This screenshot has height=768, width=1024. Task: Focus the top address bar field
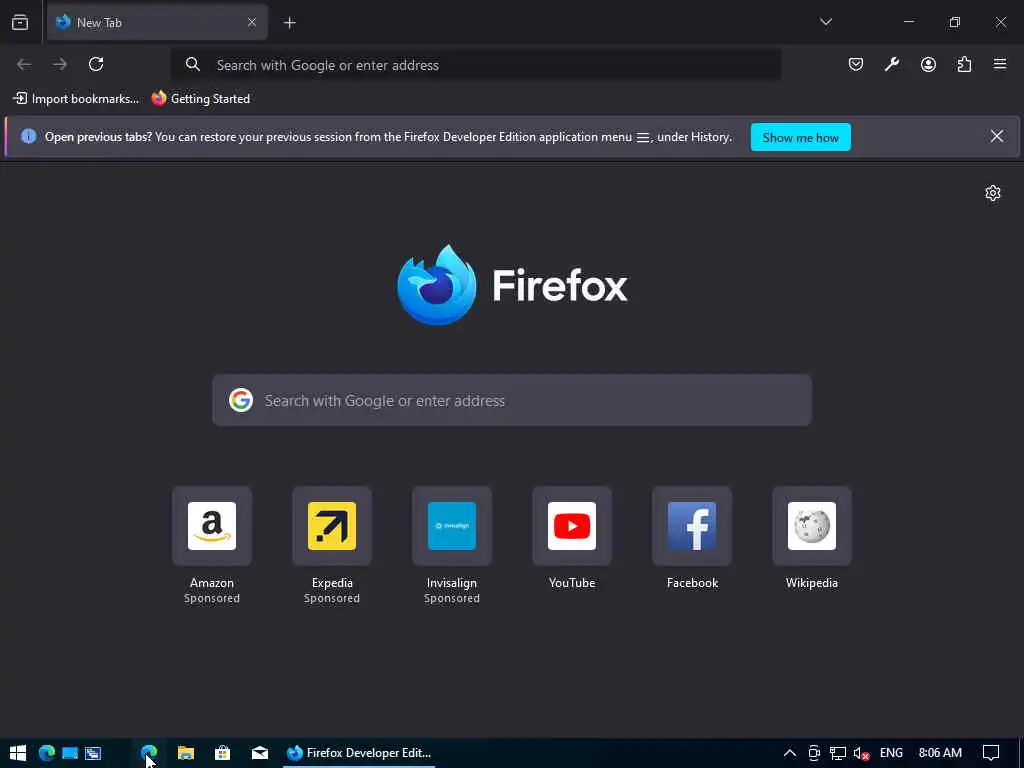(476, 65)
